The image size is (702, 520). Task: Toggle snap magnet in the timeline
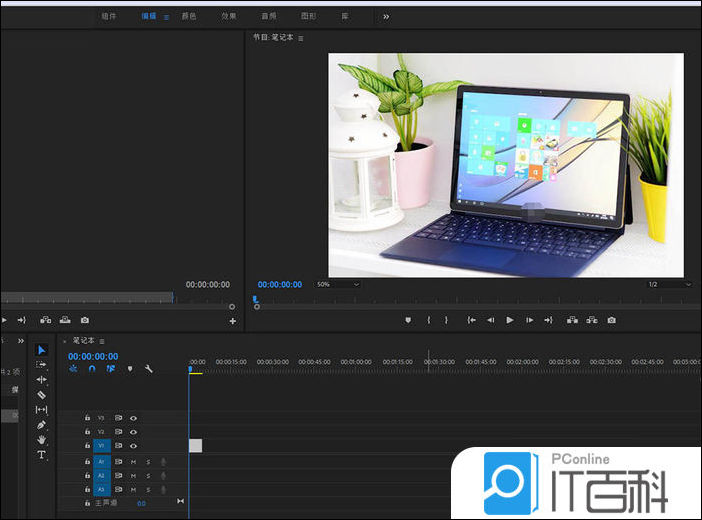(92, 369)
